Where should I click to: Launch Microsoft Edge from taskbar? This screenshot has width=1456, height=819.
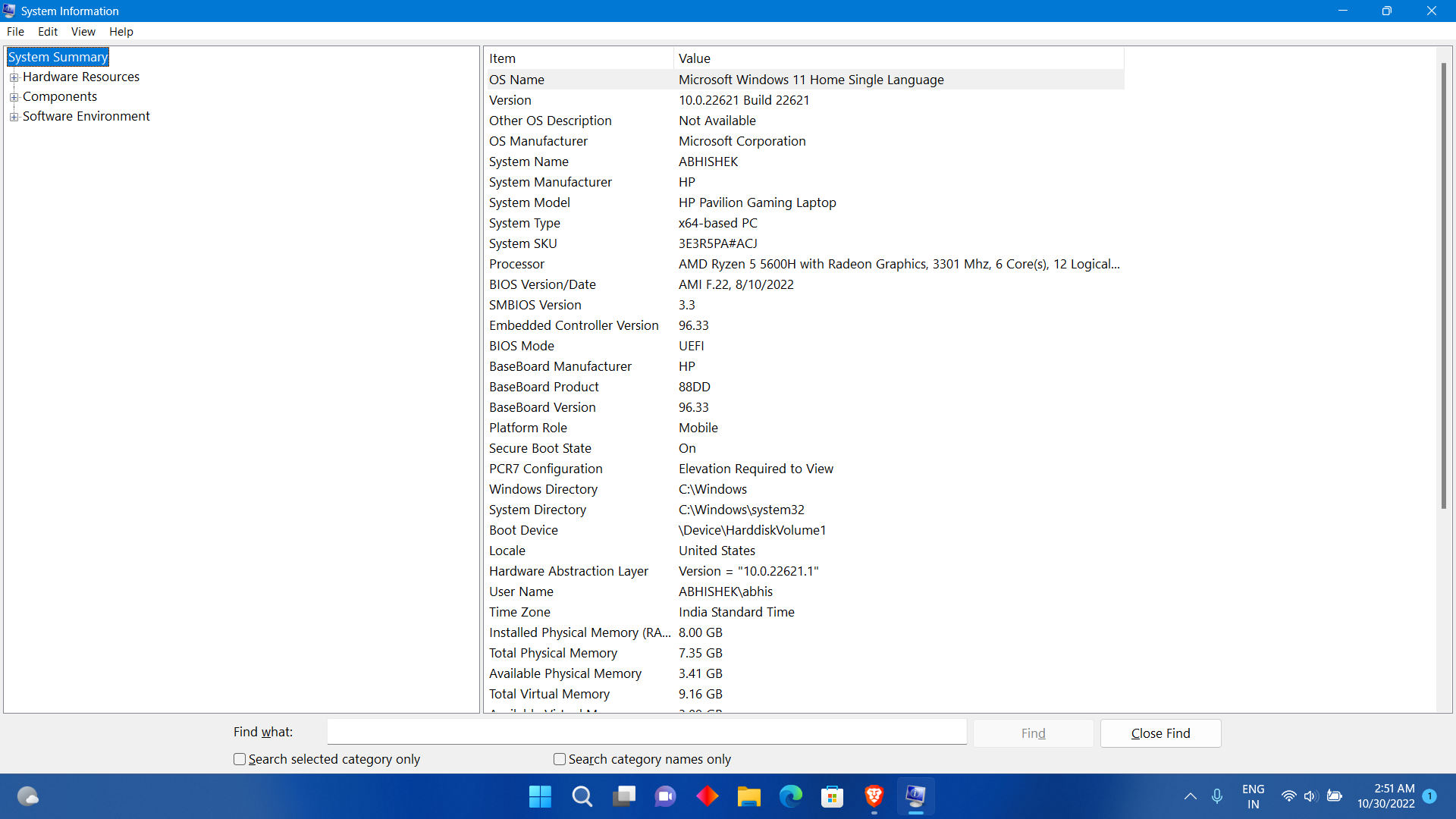(x=791, y=796)
